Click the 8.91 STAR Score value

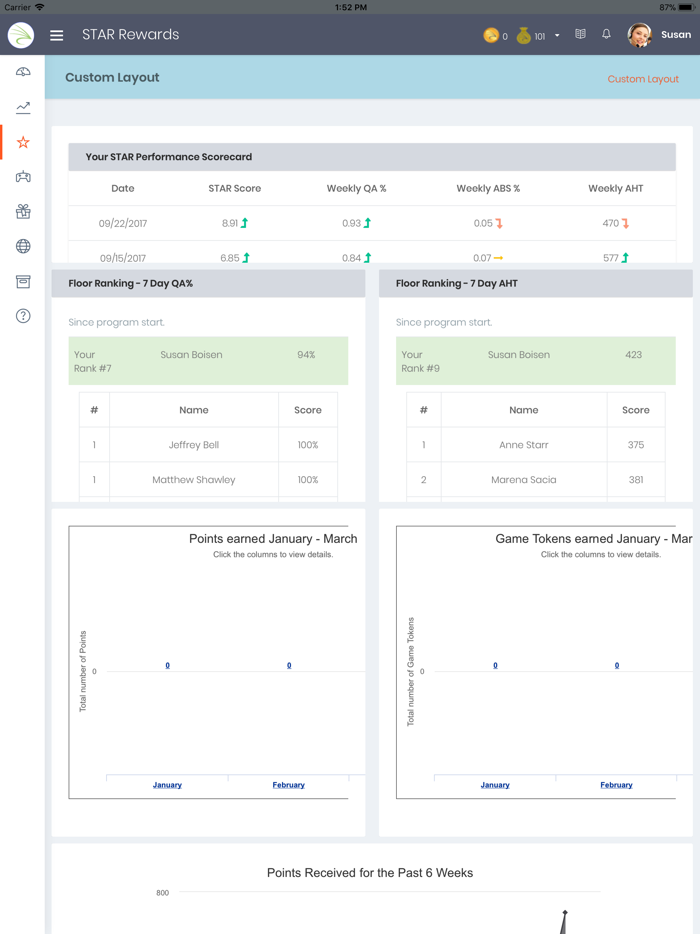230,223
